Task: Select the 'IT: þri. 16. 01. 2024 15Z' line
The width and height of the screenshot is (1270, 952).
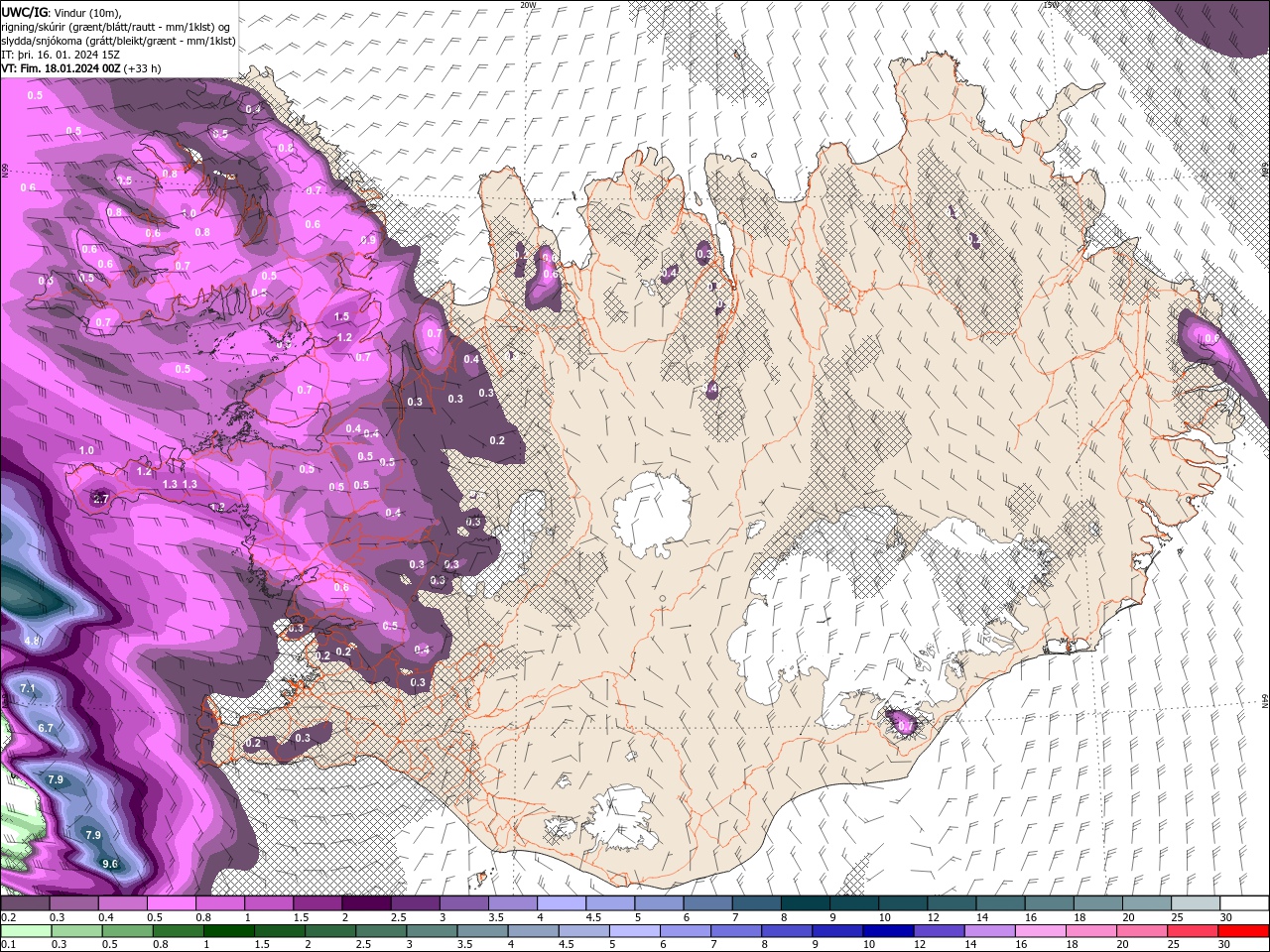Action: click(x=61, y=55)
